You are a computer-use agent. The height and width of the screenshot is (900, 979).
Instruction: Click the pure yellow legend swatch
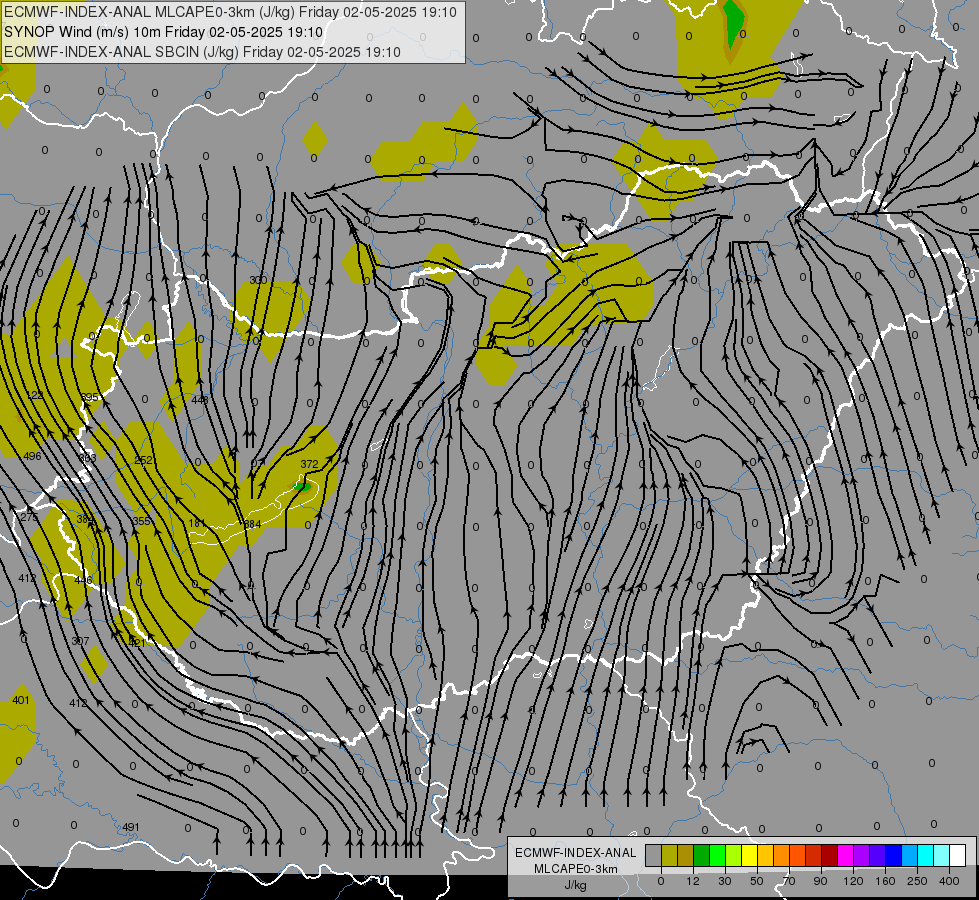click(x=750, y=855)
